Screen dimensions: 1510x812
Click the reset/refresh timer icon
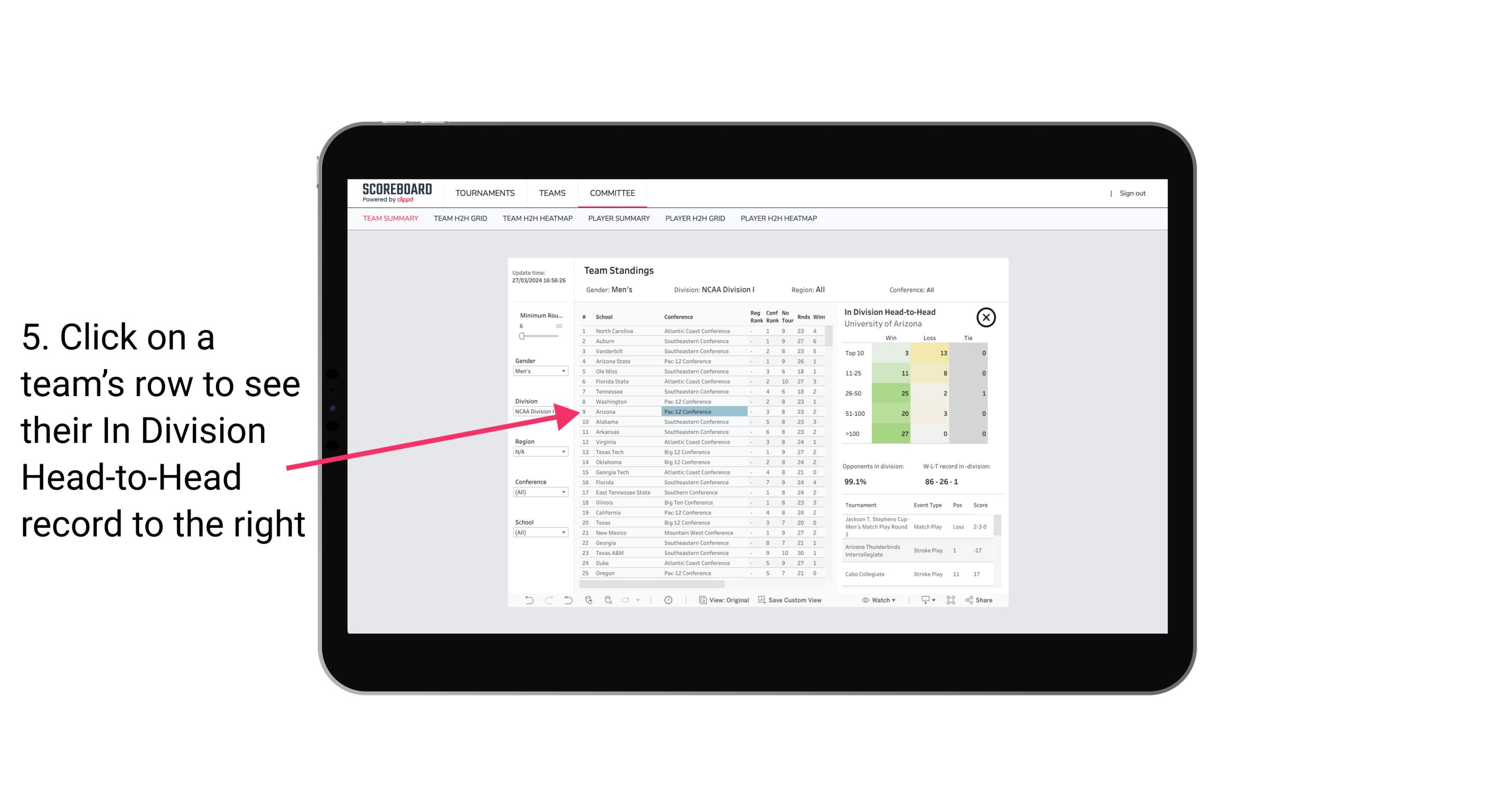pos(668,600)
